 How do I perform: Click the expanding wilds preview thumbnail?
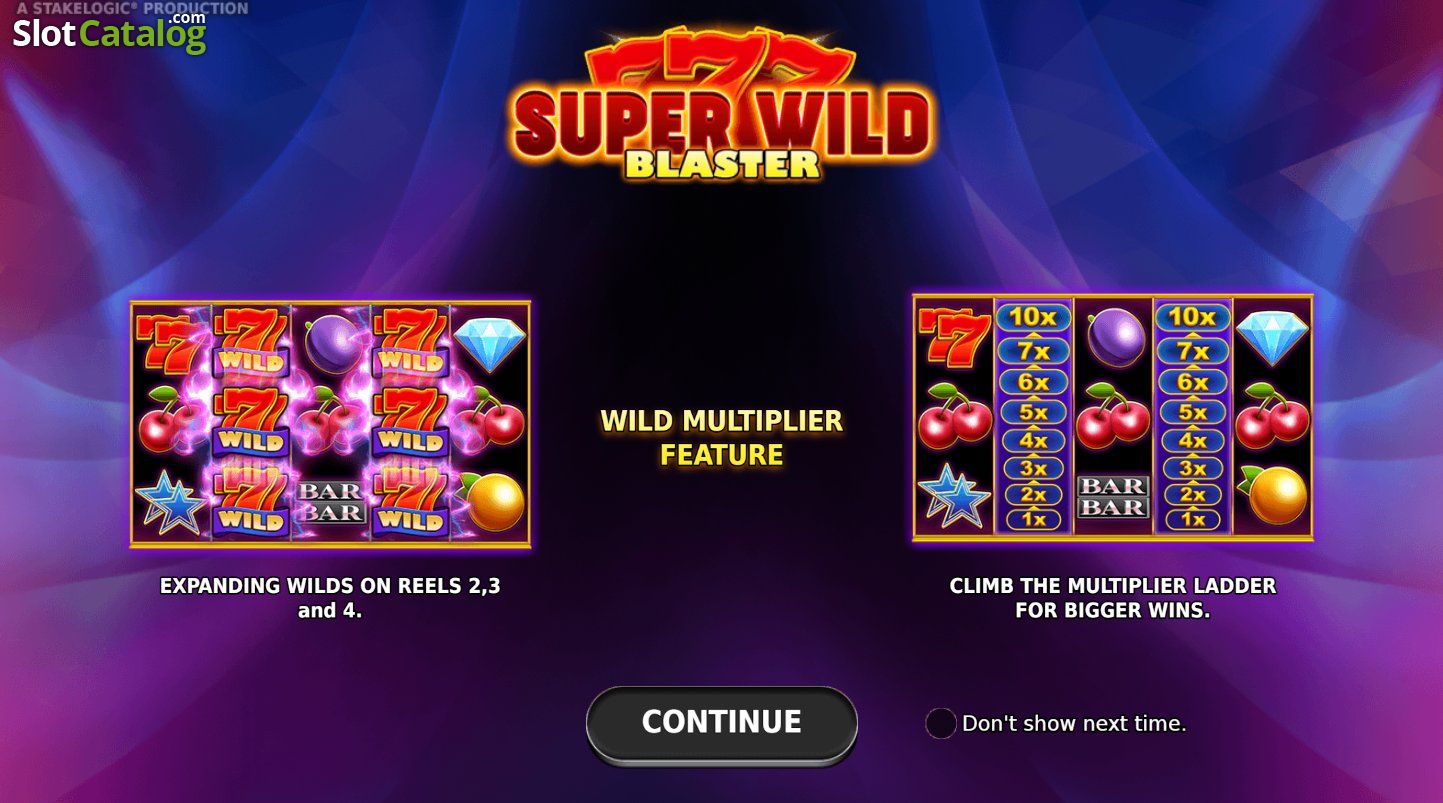point(330,424)
